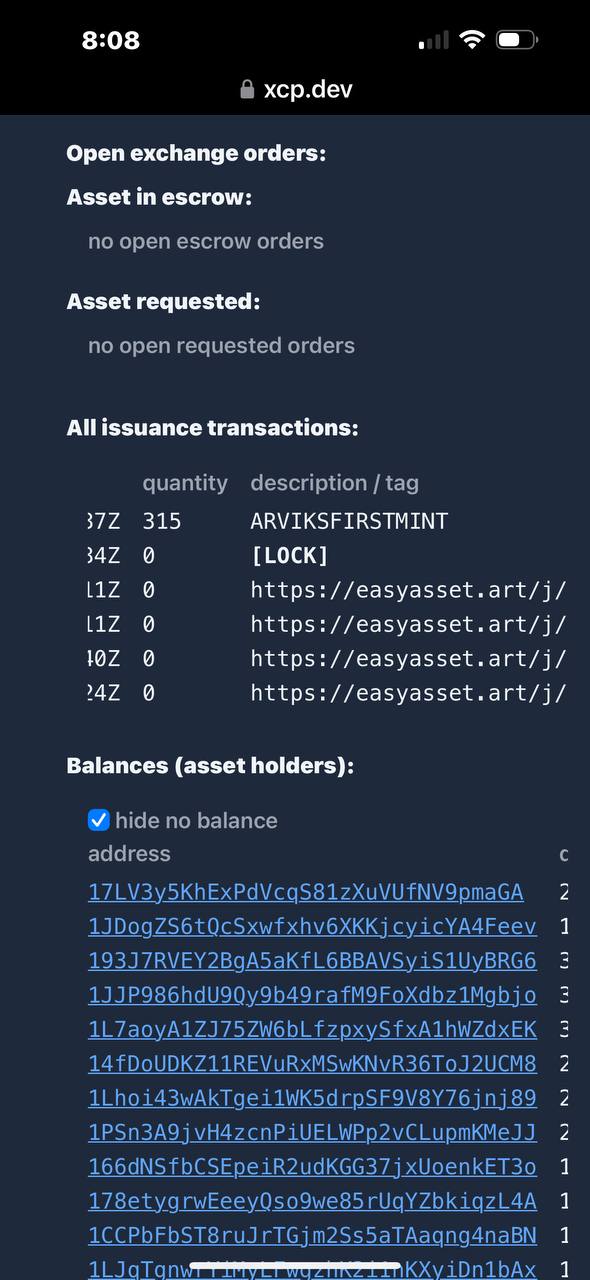Open address link starting with 178etygrwEeeyQso9
The height and width of the screenshot is (1280, 590).
pos(312,1202)
